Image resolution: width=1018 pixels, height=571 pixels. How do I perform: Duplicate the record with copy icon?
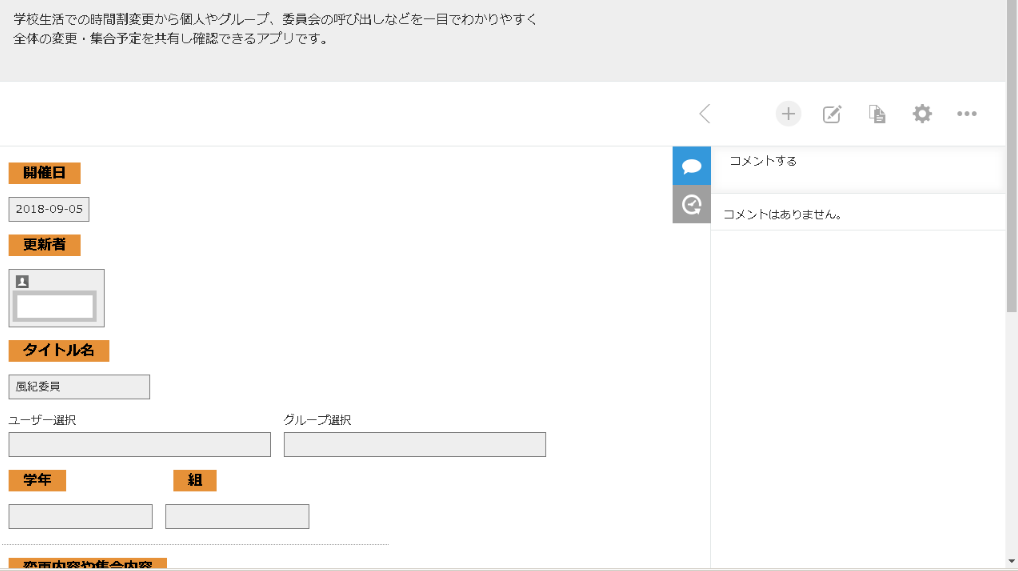coord(877,114)
